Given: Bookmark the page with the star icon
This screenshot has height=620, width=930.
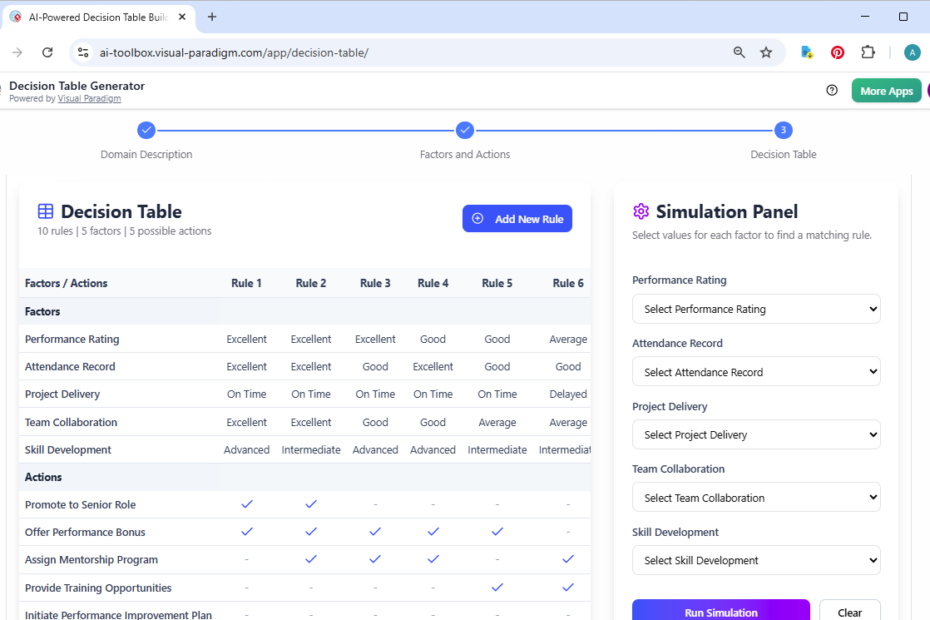Looking at the screenshot, I should 767,52.
